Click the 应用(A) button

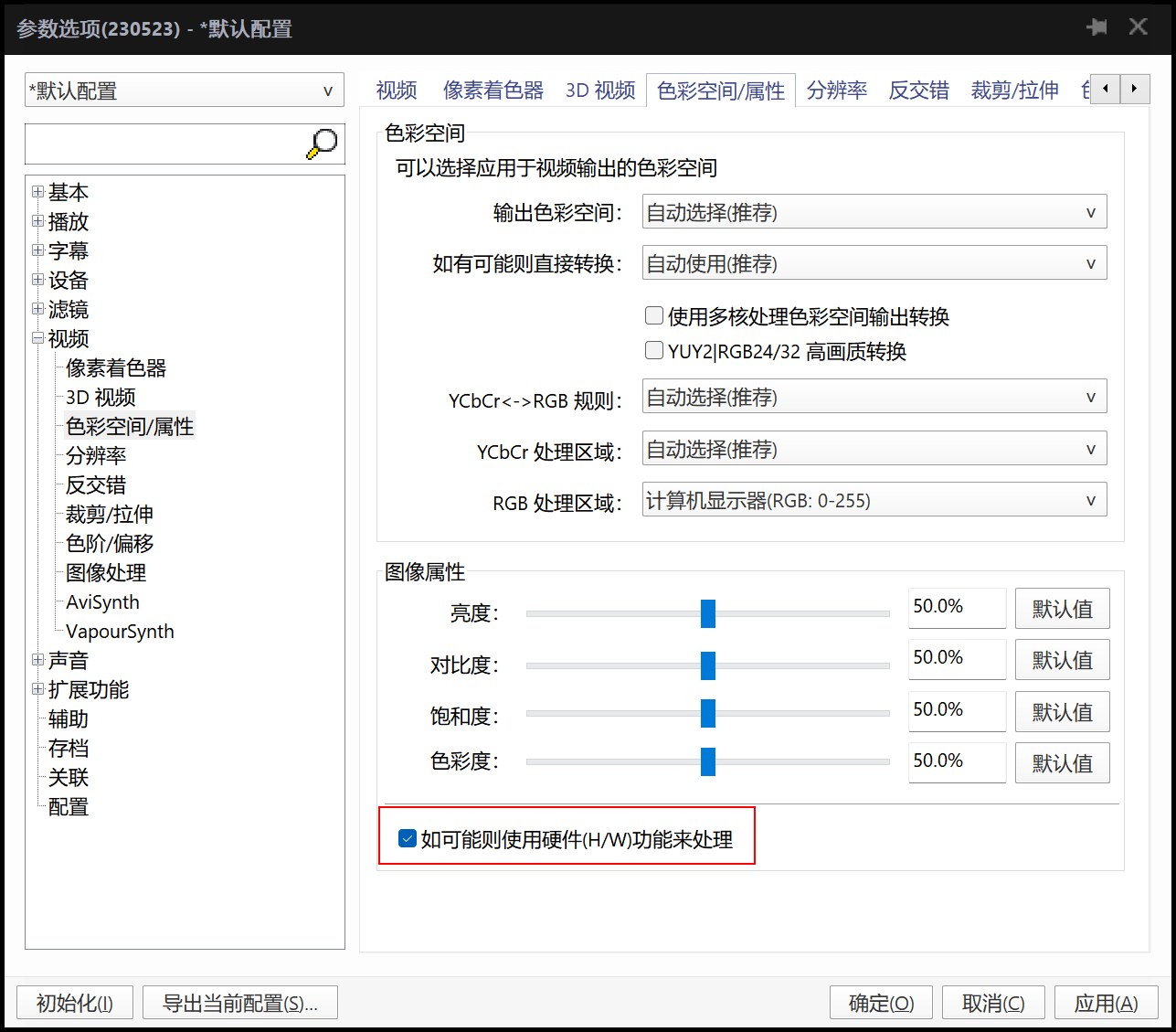tap(1106, 1003)
